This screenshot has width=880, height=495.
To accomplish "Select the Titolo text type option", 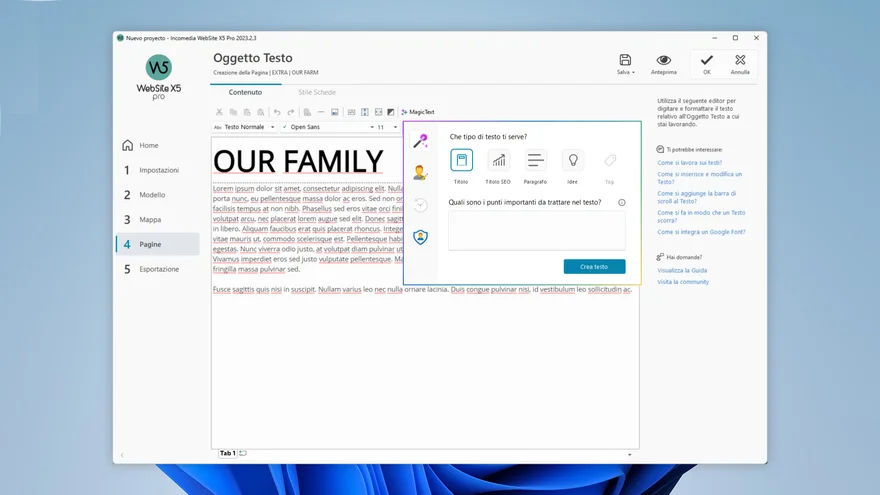I will pos(461,160).
